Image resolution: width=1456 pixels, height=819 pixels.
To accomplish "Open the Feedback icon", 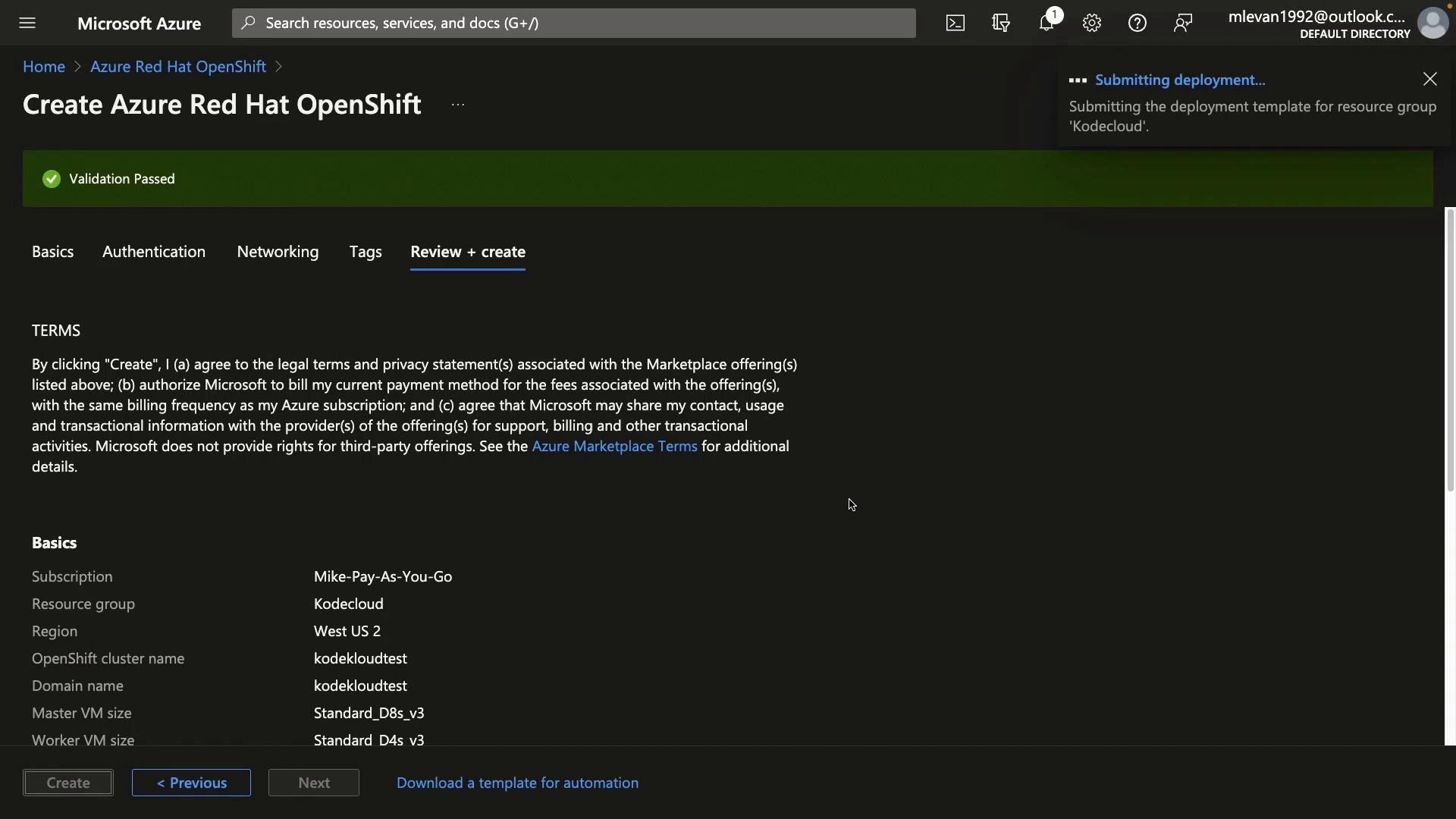I will coord(1183,23).
